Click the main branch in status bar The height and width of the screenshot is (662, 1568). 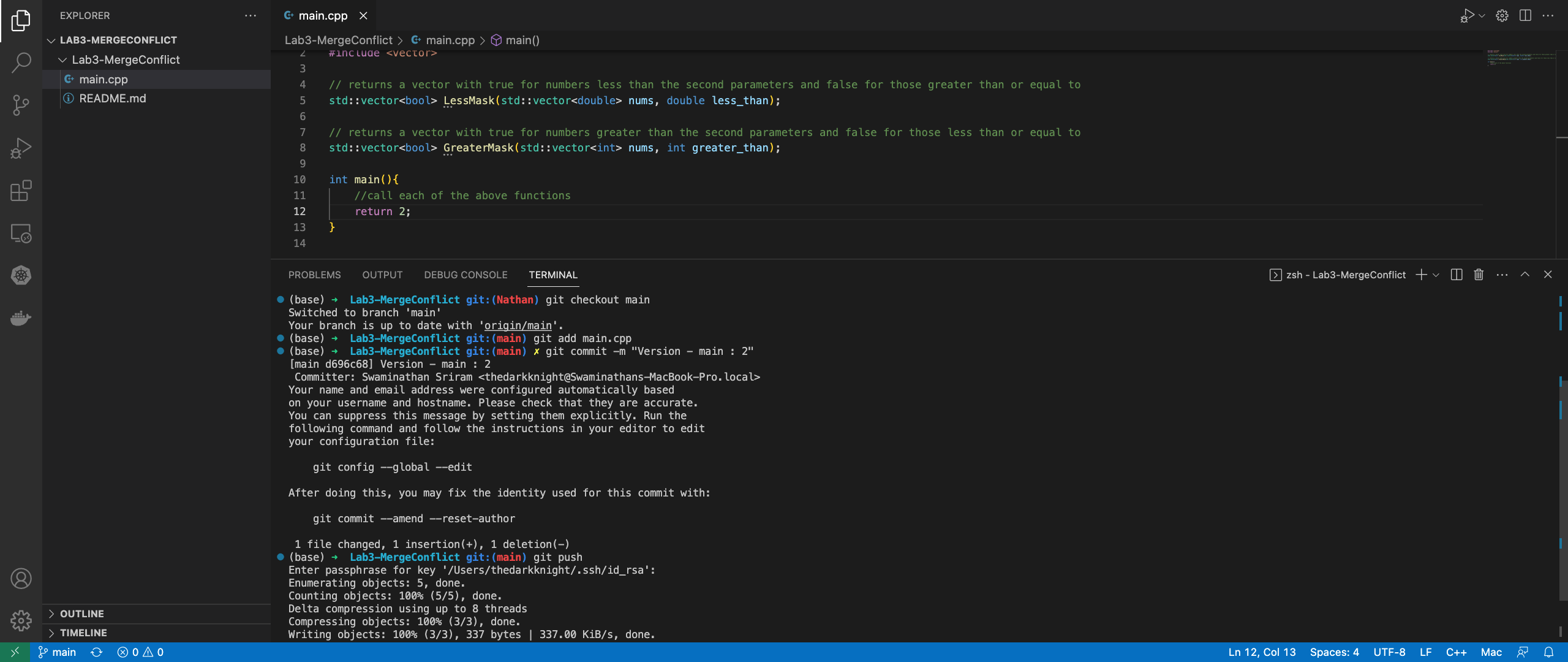point(57,652)
